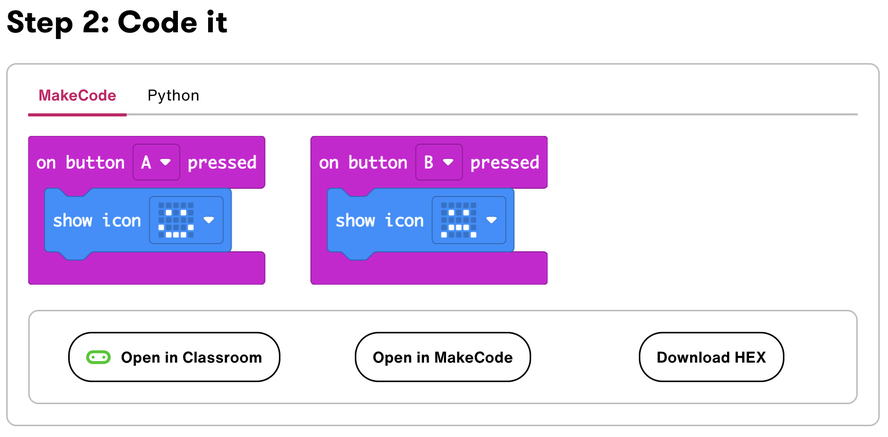The height and width of the screenshot is (437, 888).
Task: Click the Open in MakeCode button
Action: (442, 357)
